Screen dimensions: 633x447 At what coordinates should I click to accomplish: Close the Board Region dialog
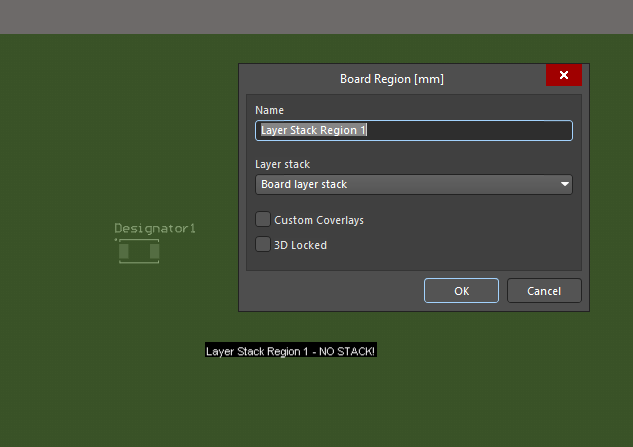coord(564,75)
